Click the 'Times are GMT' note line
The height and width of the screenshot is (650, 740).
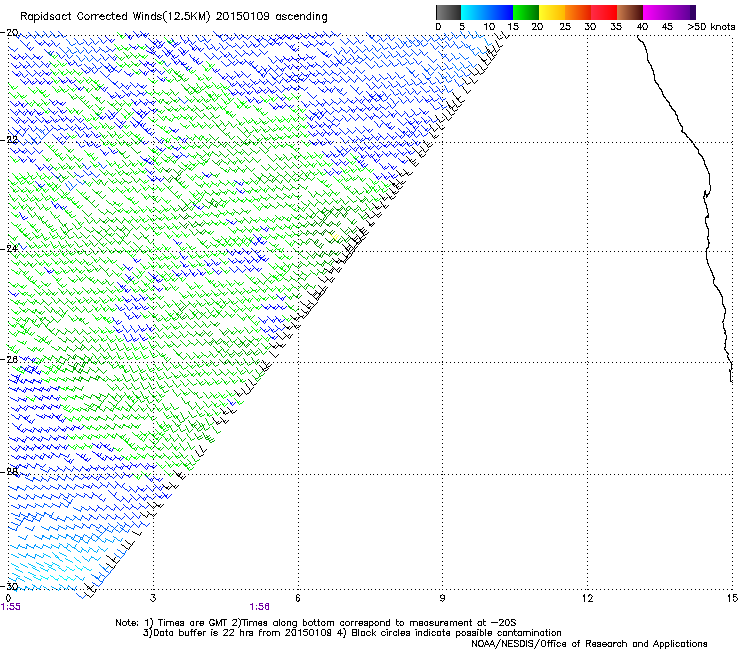(316, 623)
